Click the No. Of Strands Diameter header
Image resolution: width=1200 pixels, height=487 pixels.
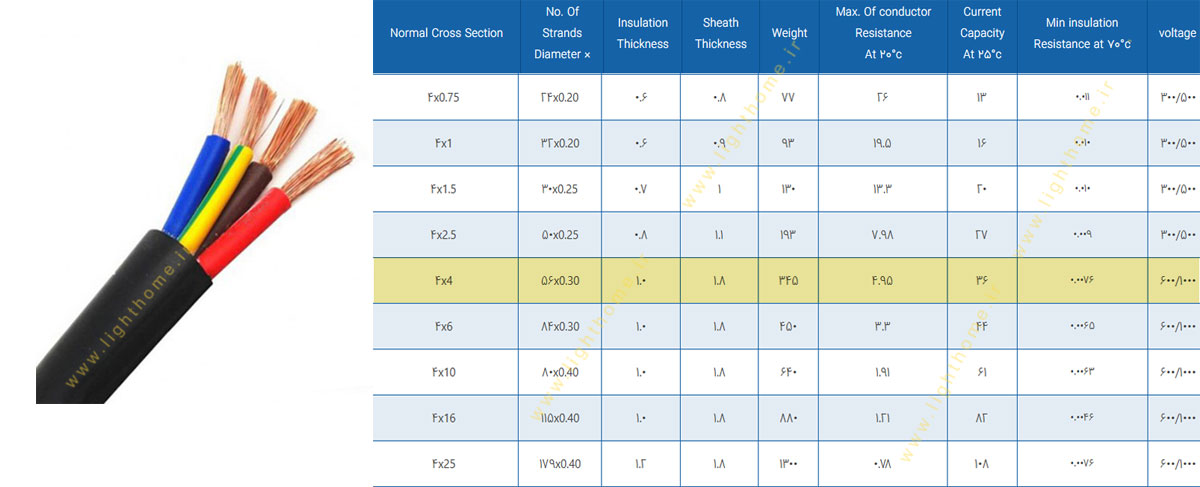coord(563,33)
